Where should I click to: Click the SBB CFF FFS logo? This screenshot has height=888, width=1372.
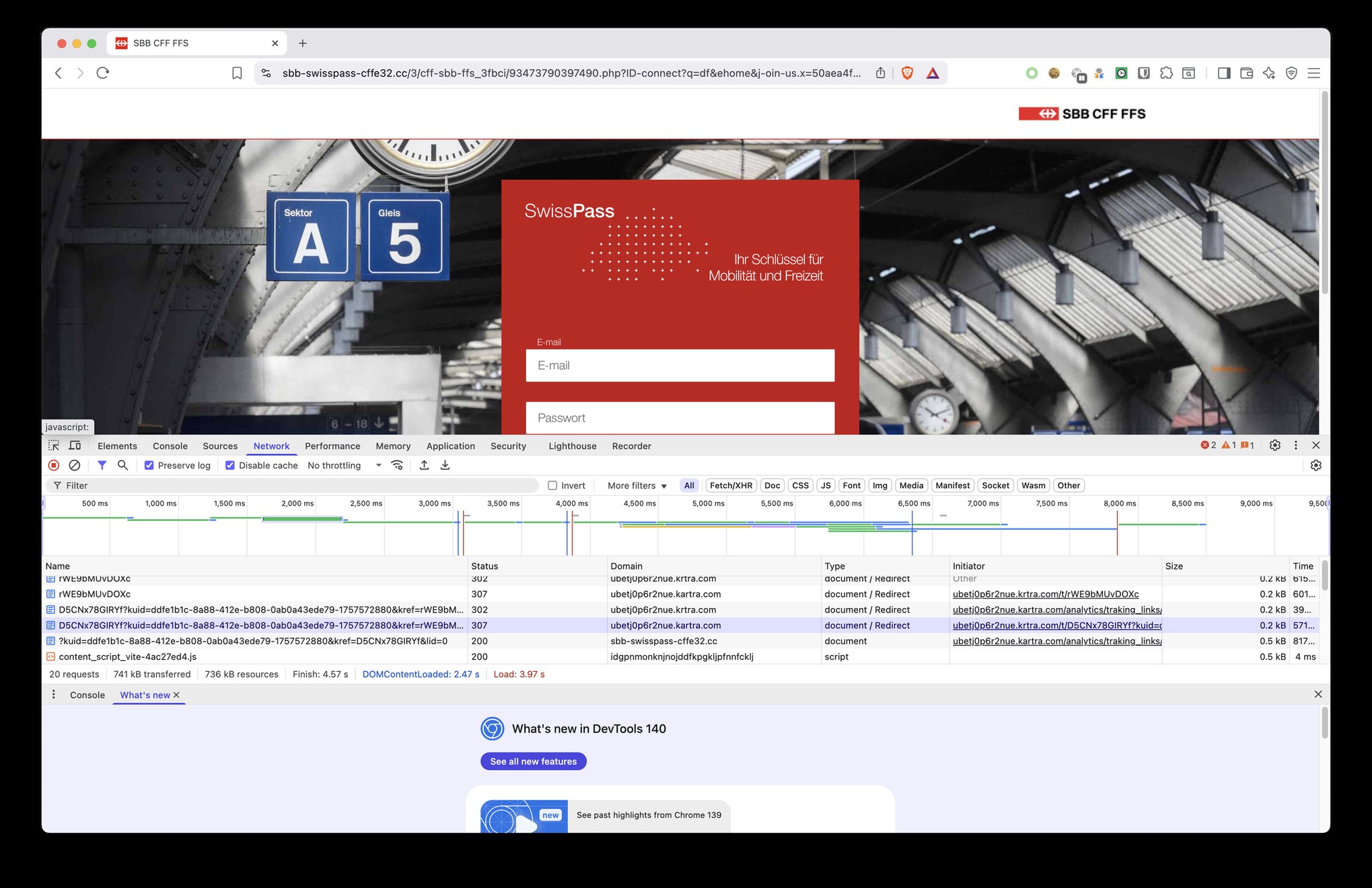tap(1082, 114)
